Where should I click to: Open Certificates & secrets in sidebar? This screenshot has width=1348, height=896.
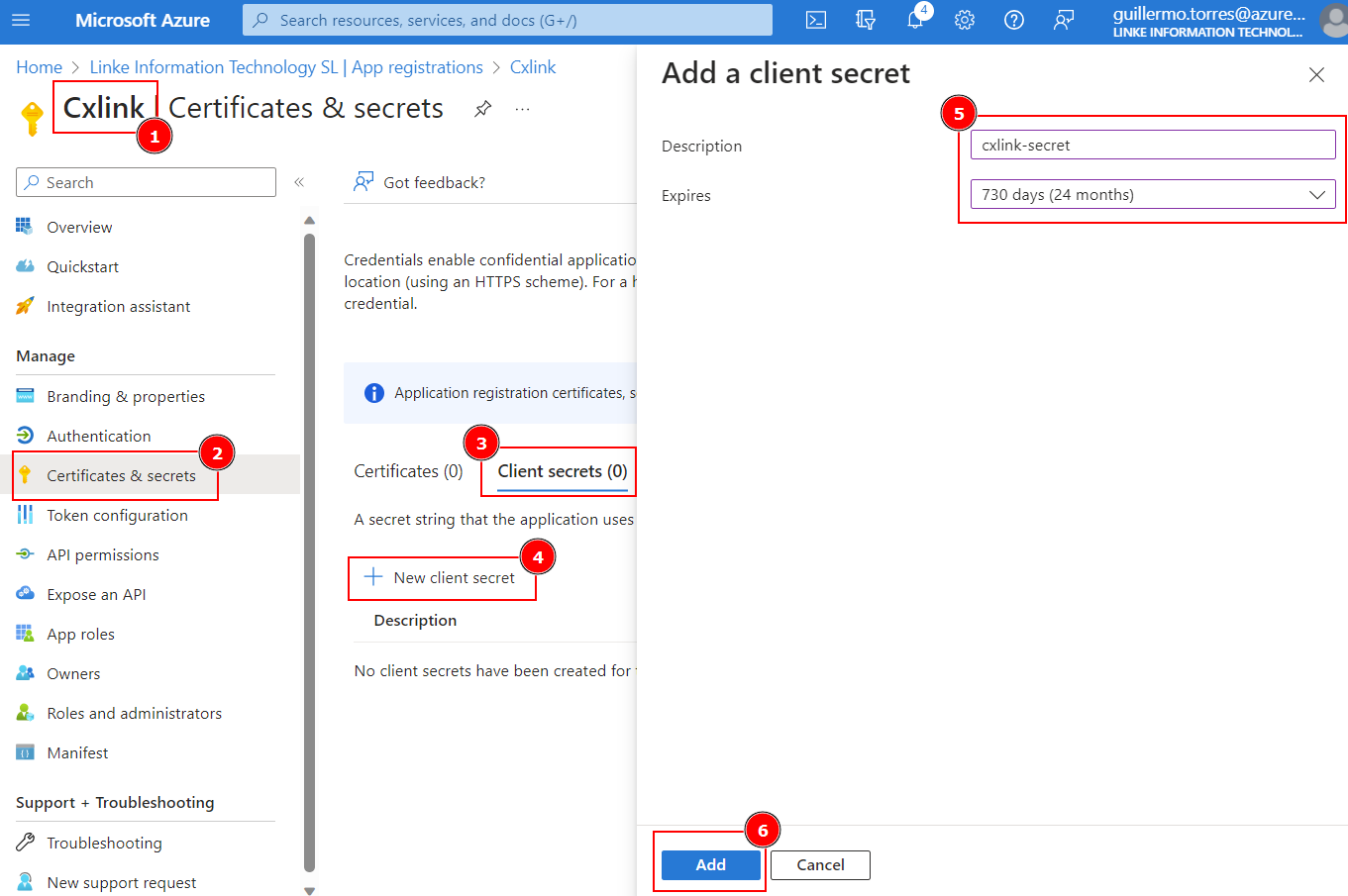(121, 475)
